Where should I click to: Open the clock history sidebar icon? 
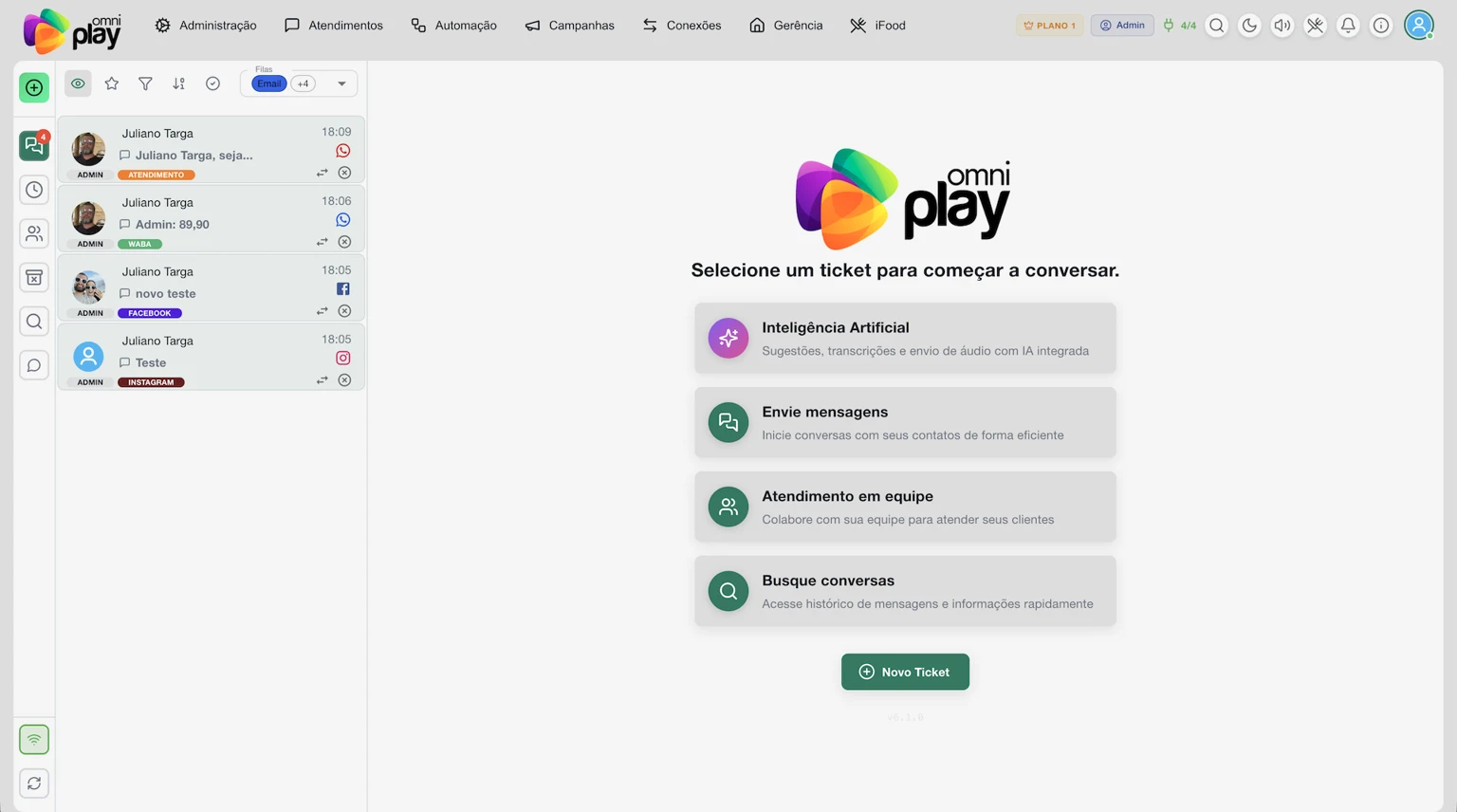pos(34,190)
